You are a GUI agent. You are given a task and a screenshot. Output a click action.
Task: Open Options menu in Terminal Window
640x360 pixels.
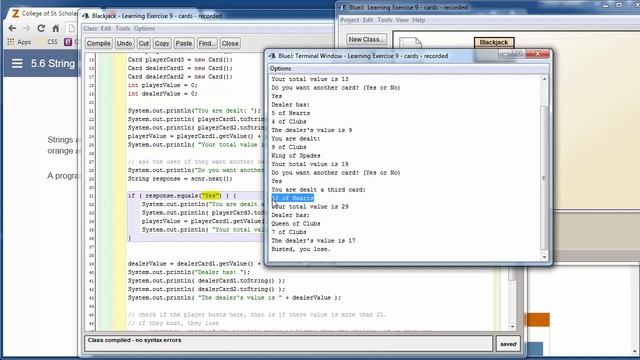pos(280,69)
